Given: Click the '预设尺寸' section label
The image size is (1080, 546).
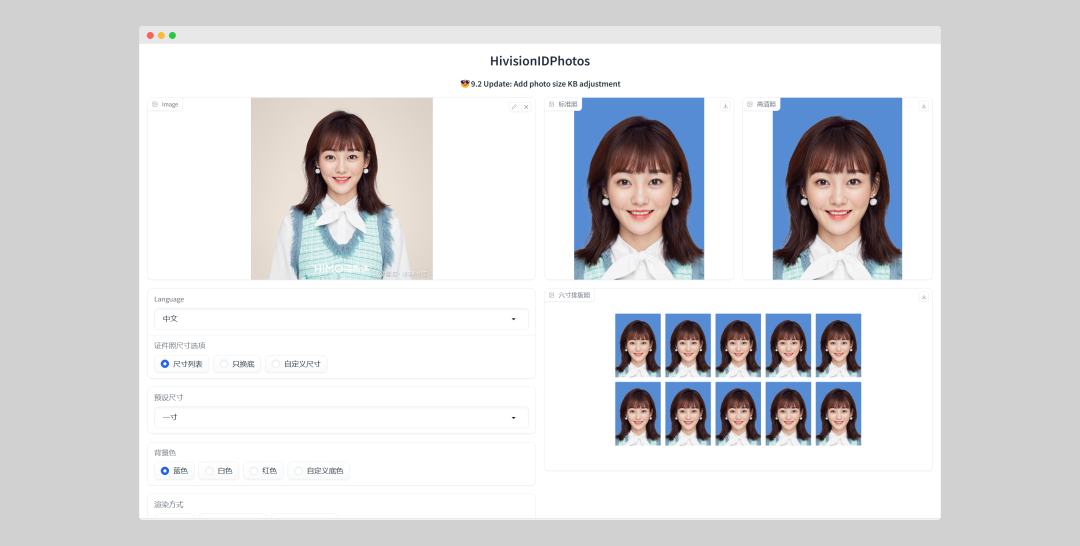Looking at the screenshot, I should [169, 398].
